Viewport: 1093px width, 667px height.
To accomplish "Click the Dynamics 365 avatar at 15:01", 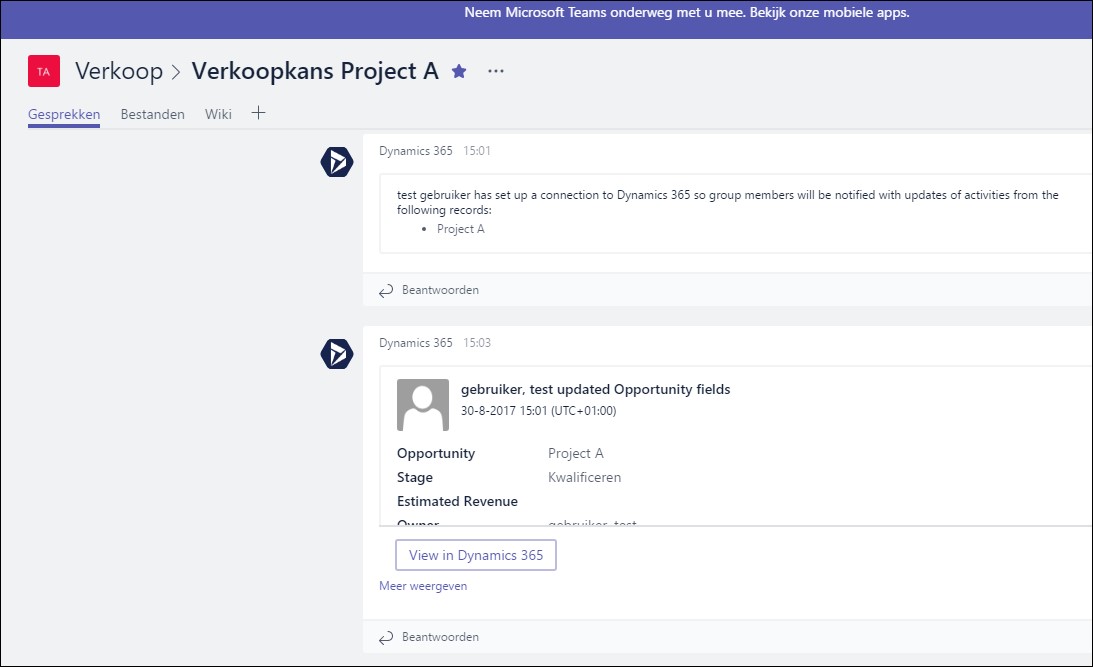I will coord(337,162).
